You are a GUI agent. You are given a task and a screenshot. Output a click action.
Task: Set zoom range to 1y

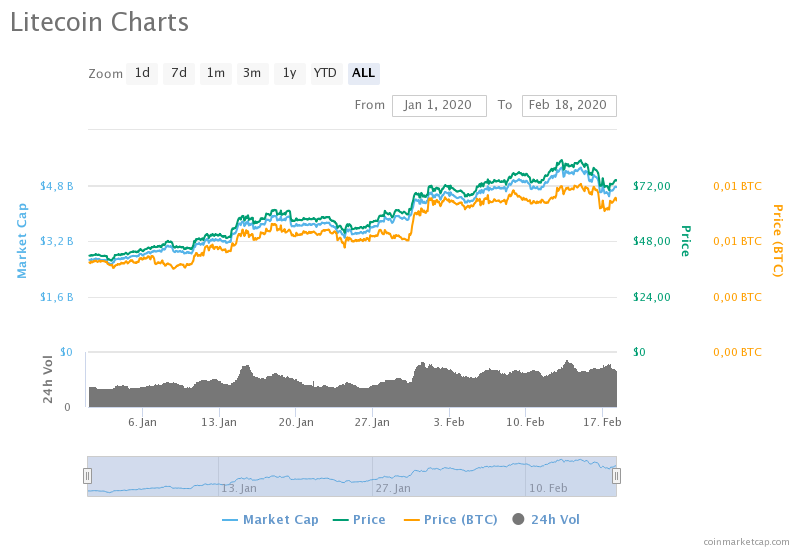[x=290, y=73]
